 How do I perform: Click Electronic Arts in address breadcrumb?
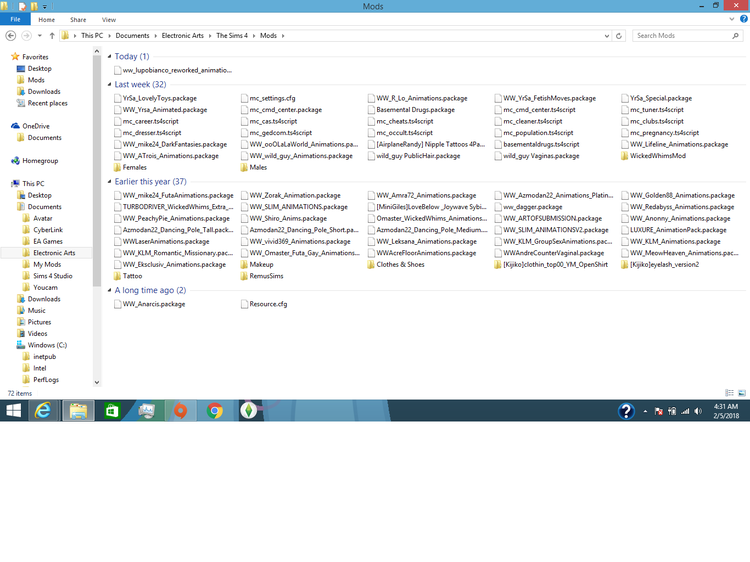[183, 36]
